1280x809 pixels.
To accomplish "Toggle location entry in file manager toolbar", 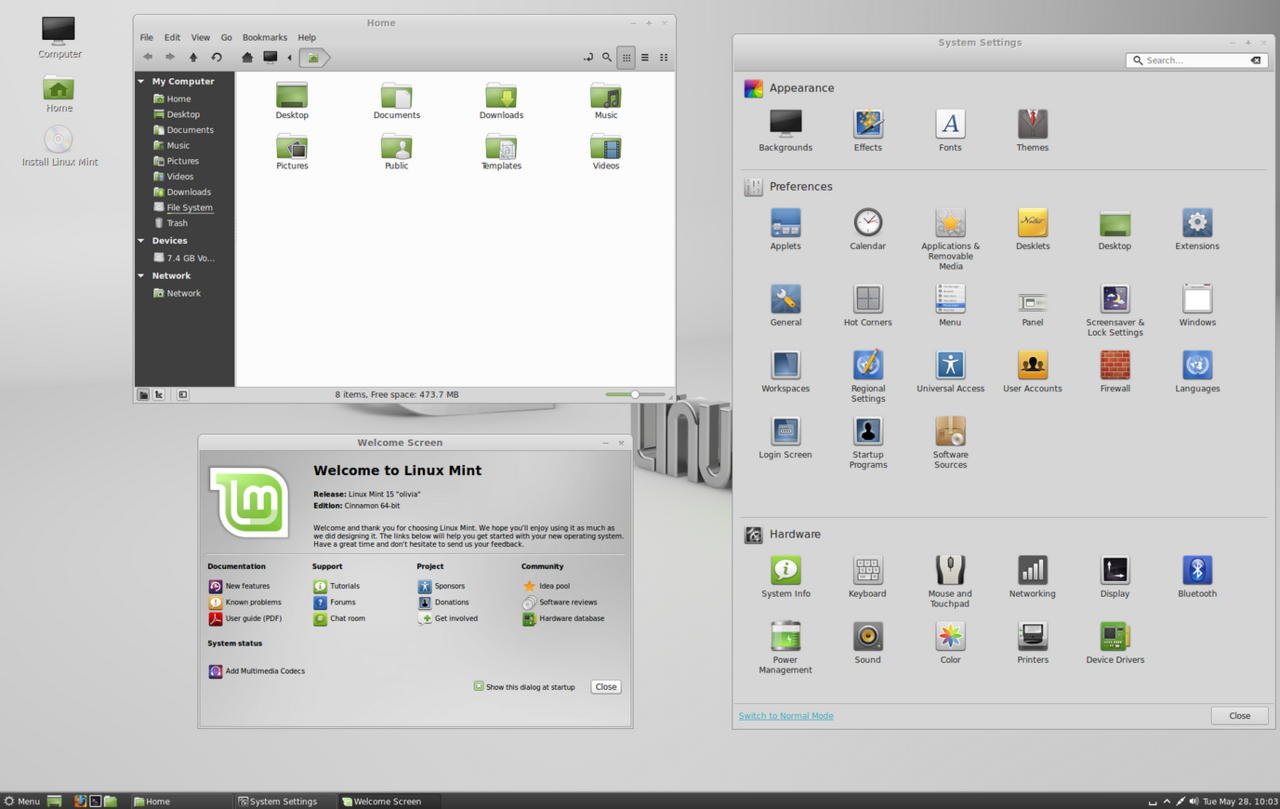I will click(588, 57).
